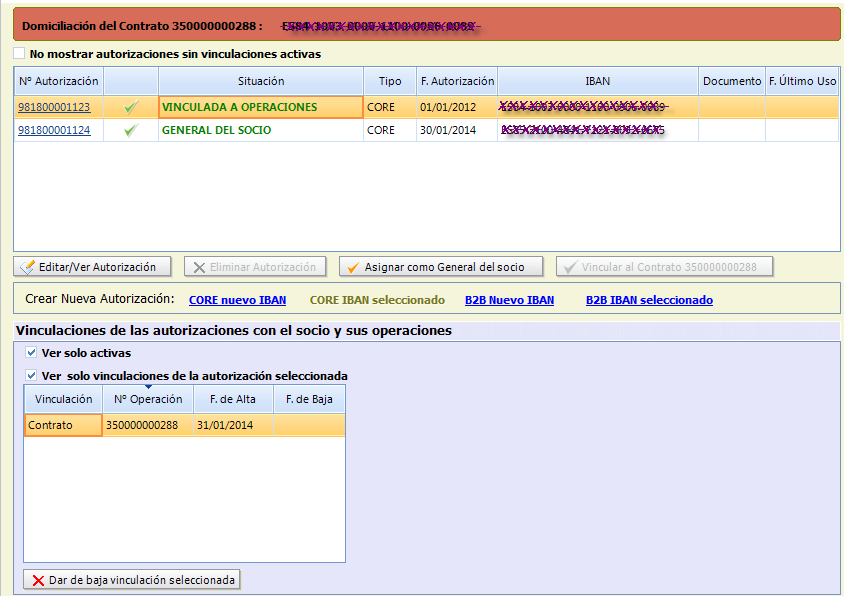Click red X icon on Dar de baja button
This screenshot has width=844, height=596.
coord(38,580)
